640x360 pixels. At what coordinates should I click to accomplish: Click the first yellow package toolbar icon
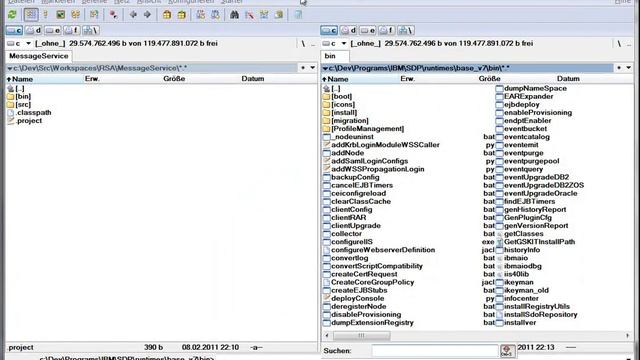[x=167, y=15]
